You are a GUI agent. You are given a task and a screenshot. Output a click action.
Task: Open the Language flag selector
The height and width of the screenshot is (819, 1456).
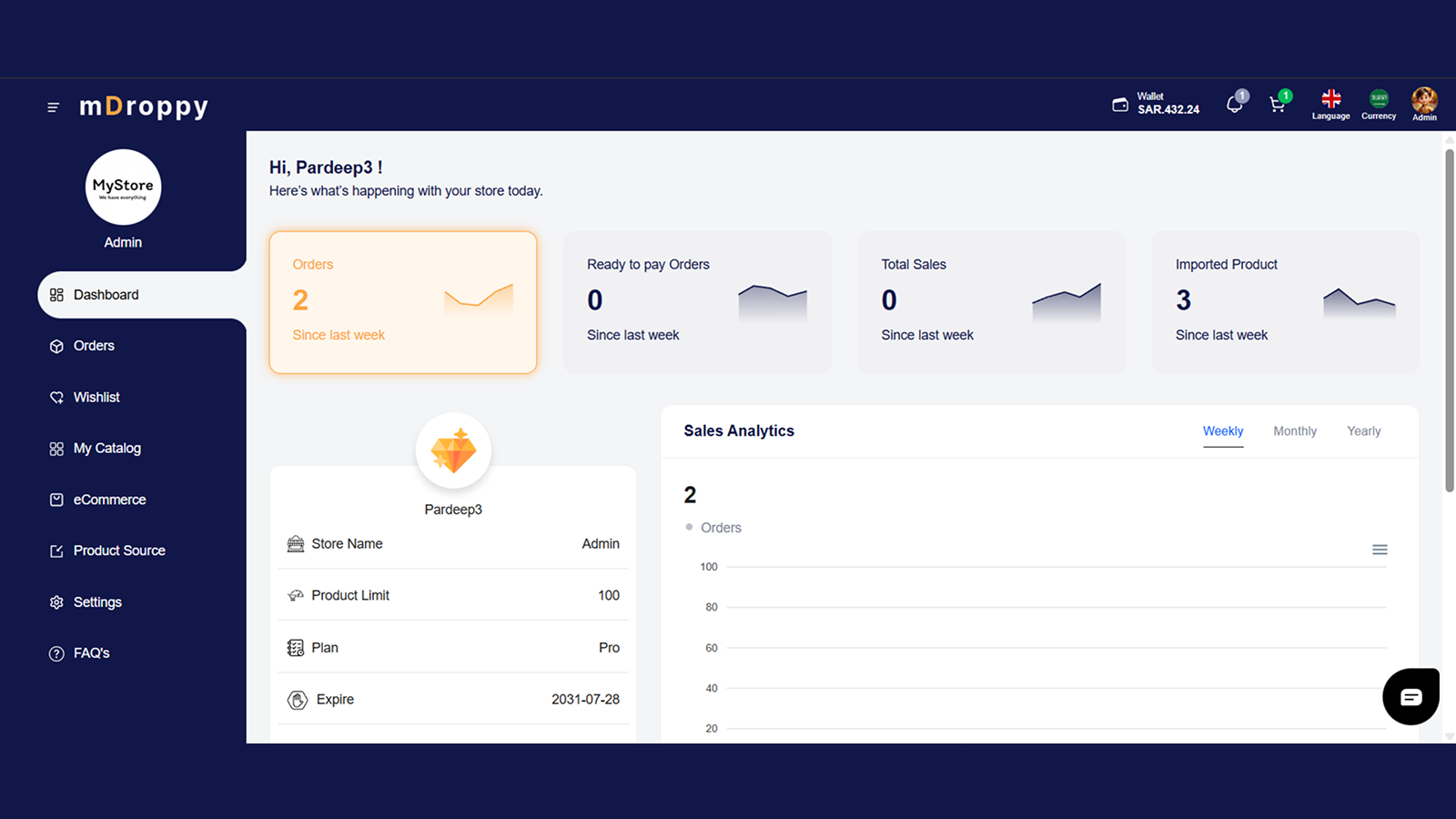click(1330, 105)
